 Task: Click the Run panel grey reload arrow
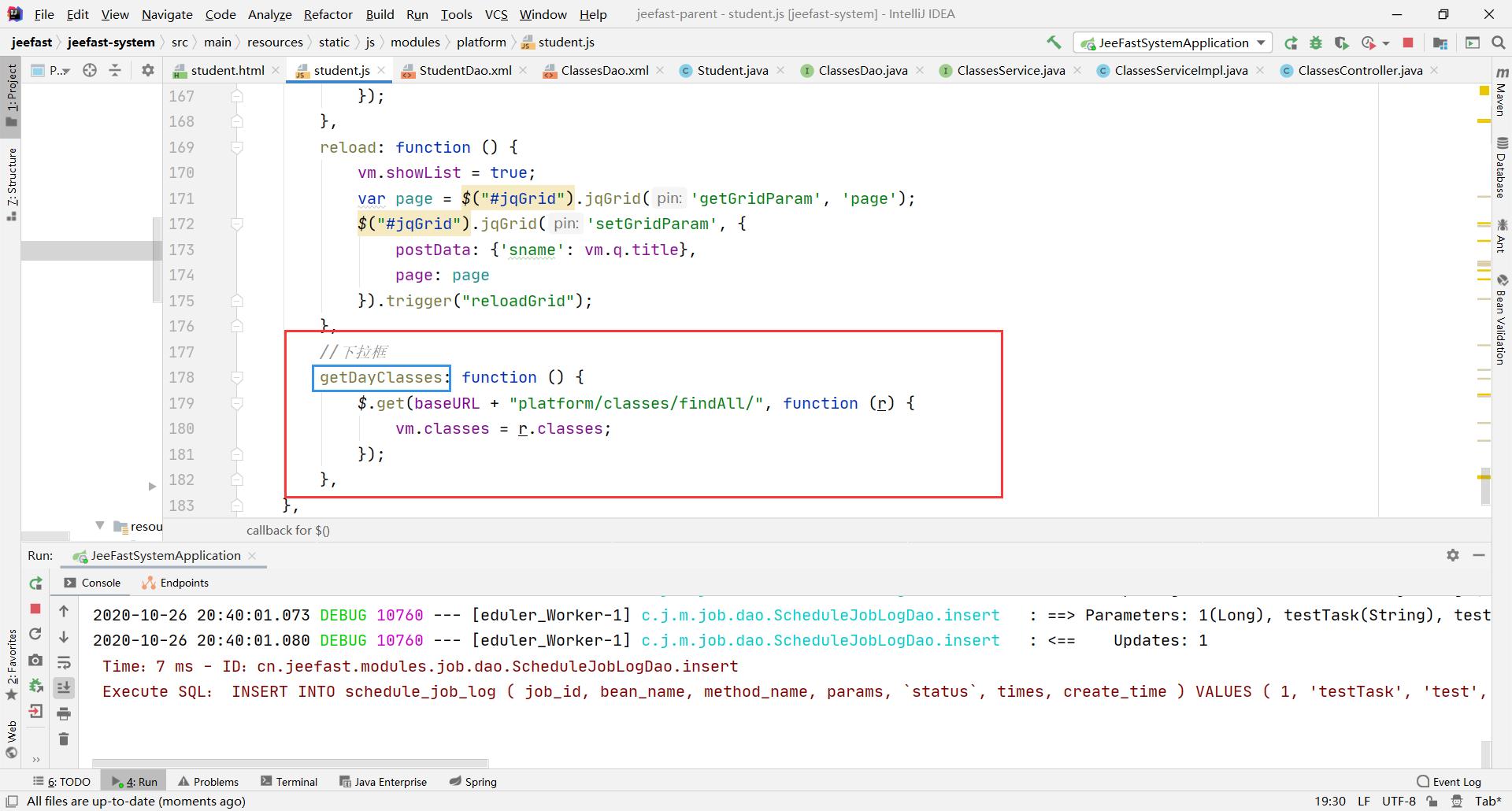pos(35,634)
